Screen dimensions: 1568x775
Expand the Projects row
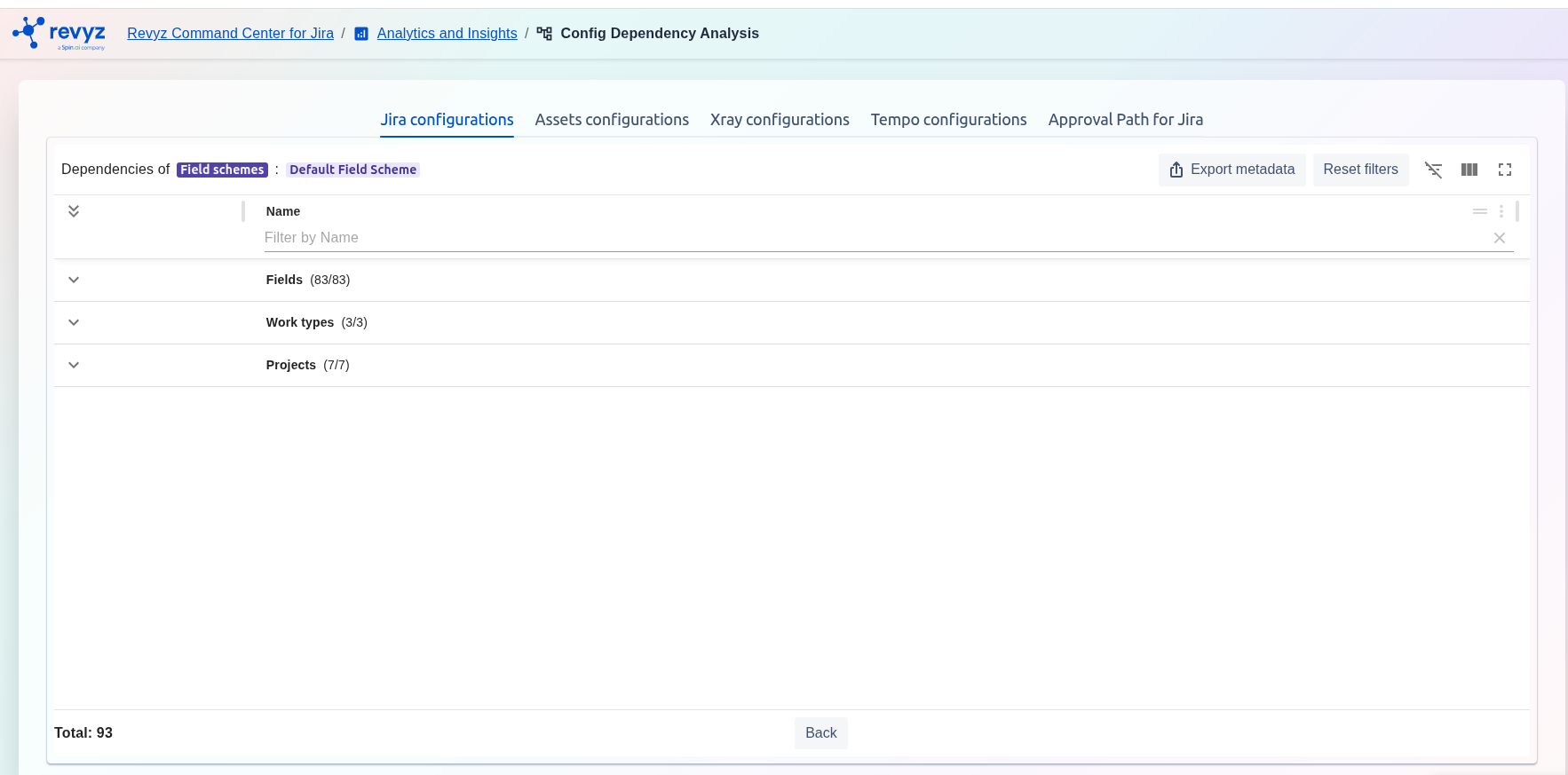coord(74,365)
